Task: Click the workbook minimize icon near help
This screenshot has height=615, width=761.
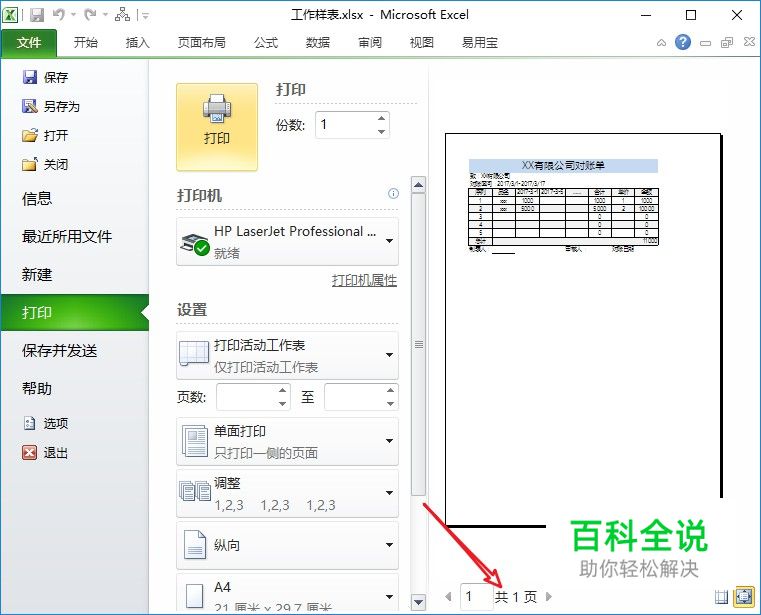Action: click(705, 43)
